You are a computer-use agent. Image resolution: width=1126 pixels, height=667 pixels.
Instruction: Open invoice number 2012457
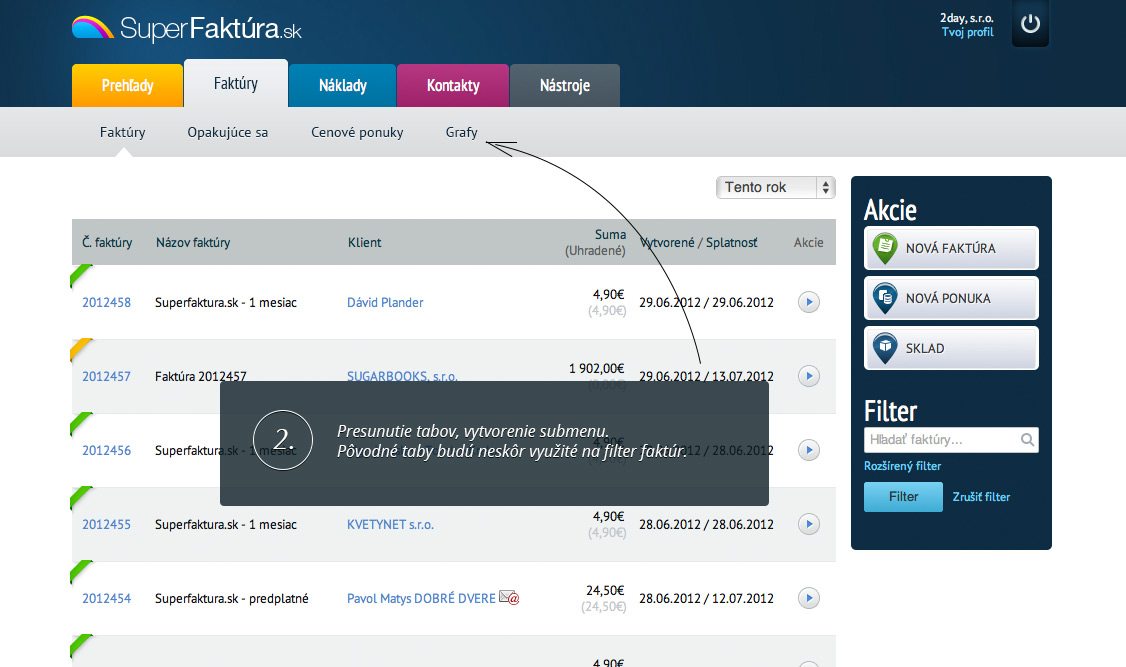point(106,376)
